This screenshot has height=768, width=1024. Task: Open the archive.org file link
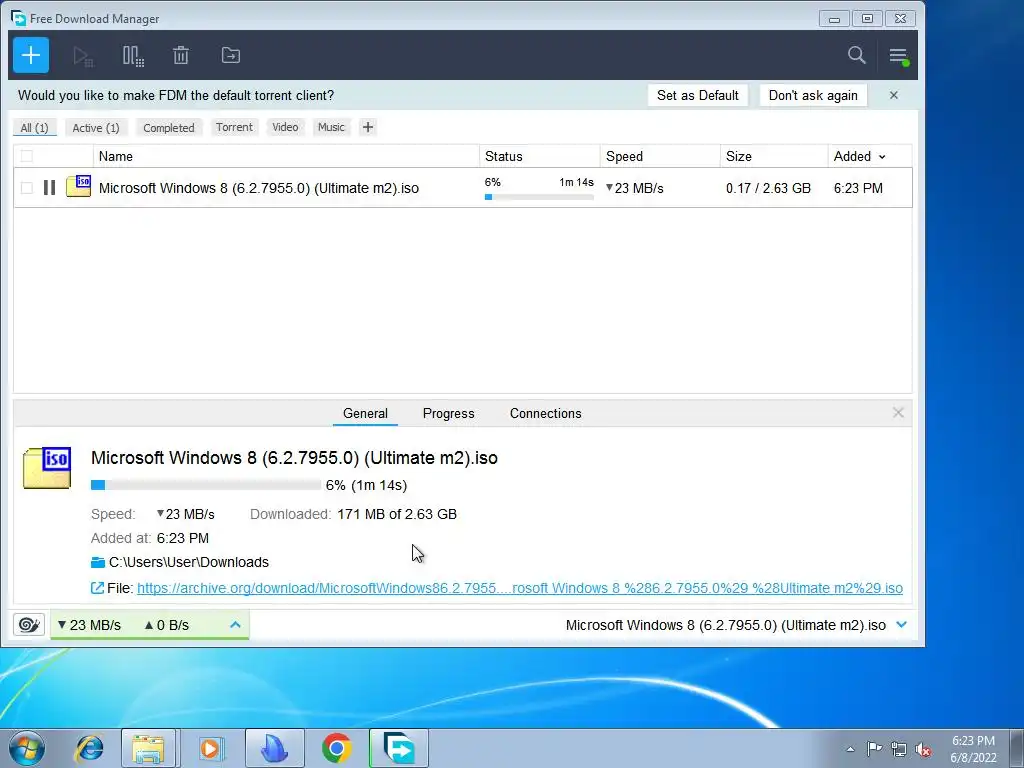click(x=520, y=588)
